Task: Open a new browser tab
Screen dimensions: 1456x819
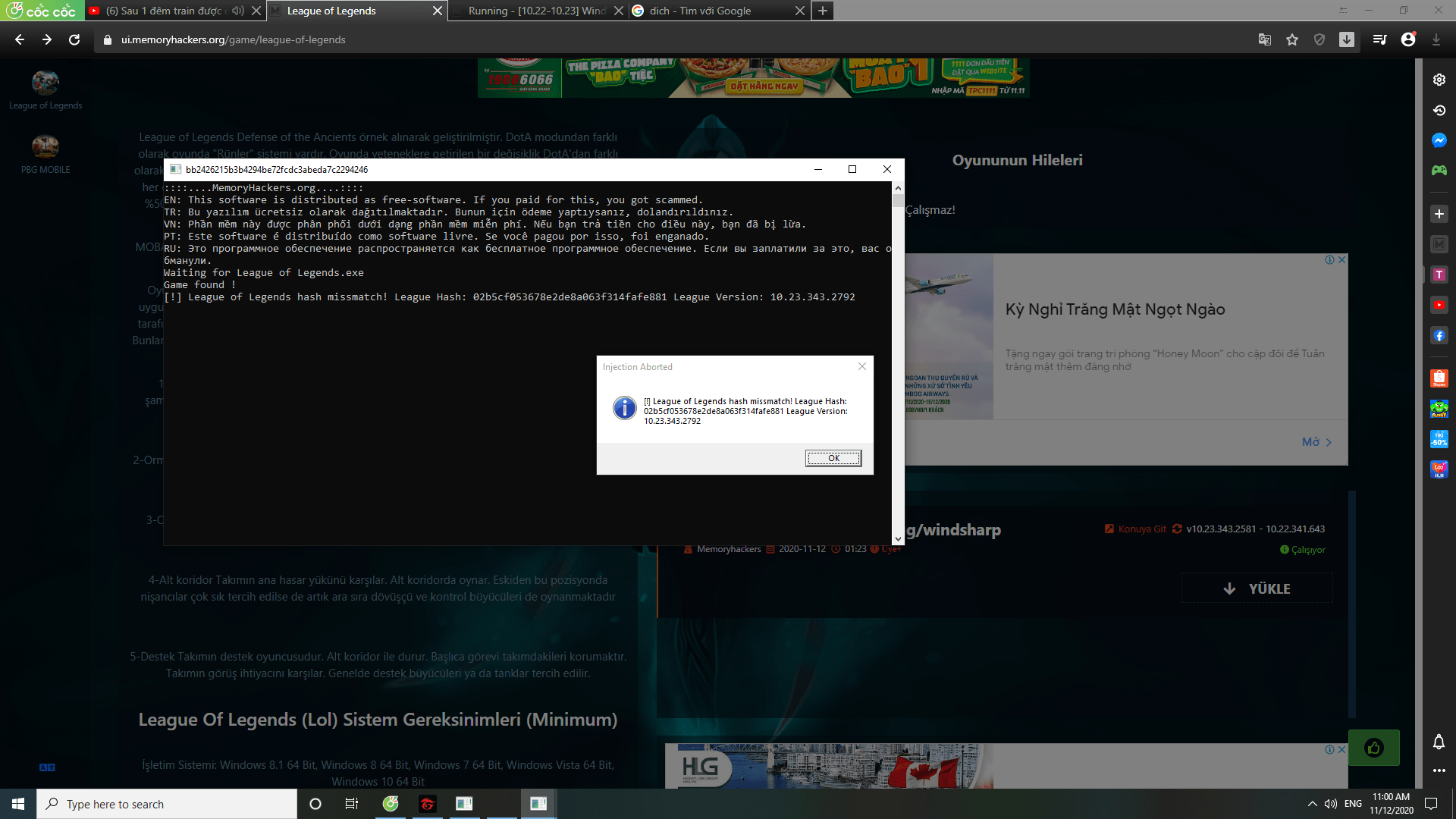Action: [822, 11]
